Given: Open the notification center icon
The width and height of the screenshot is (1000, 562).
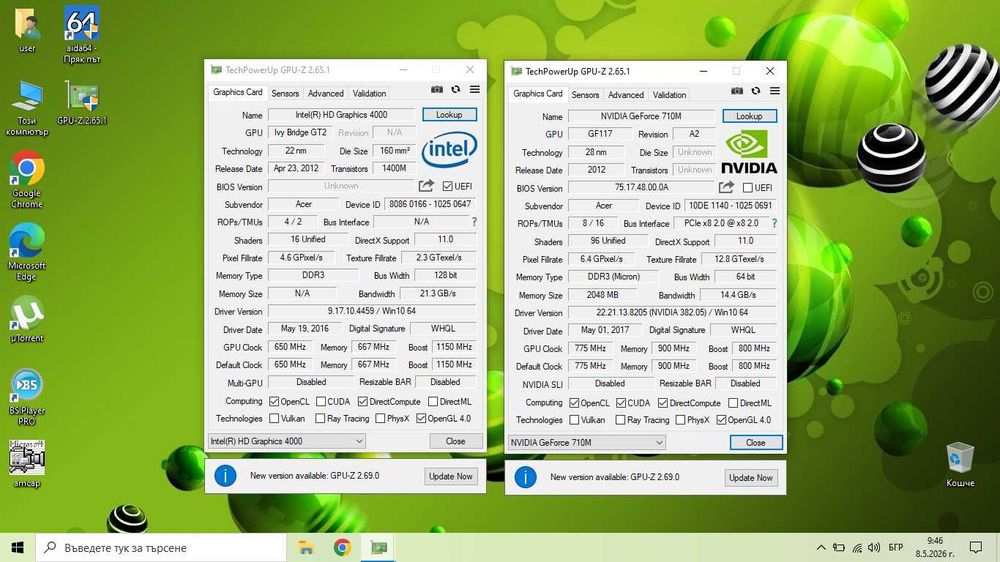Looking at the screenshot, I should tap(976, 547).
